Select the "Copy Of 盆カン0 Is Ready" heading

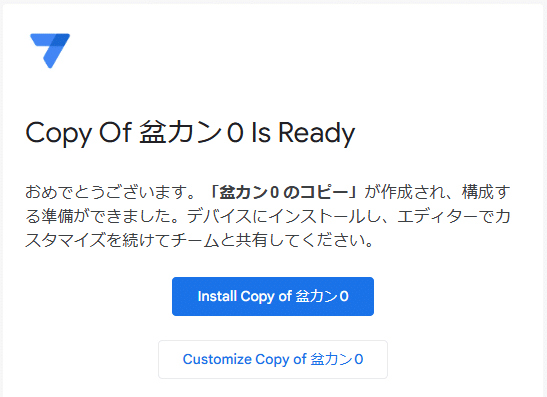tap(190, 133)
